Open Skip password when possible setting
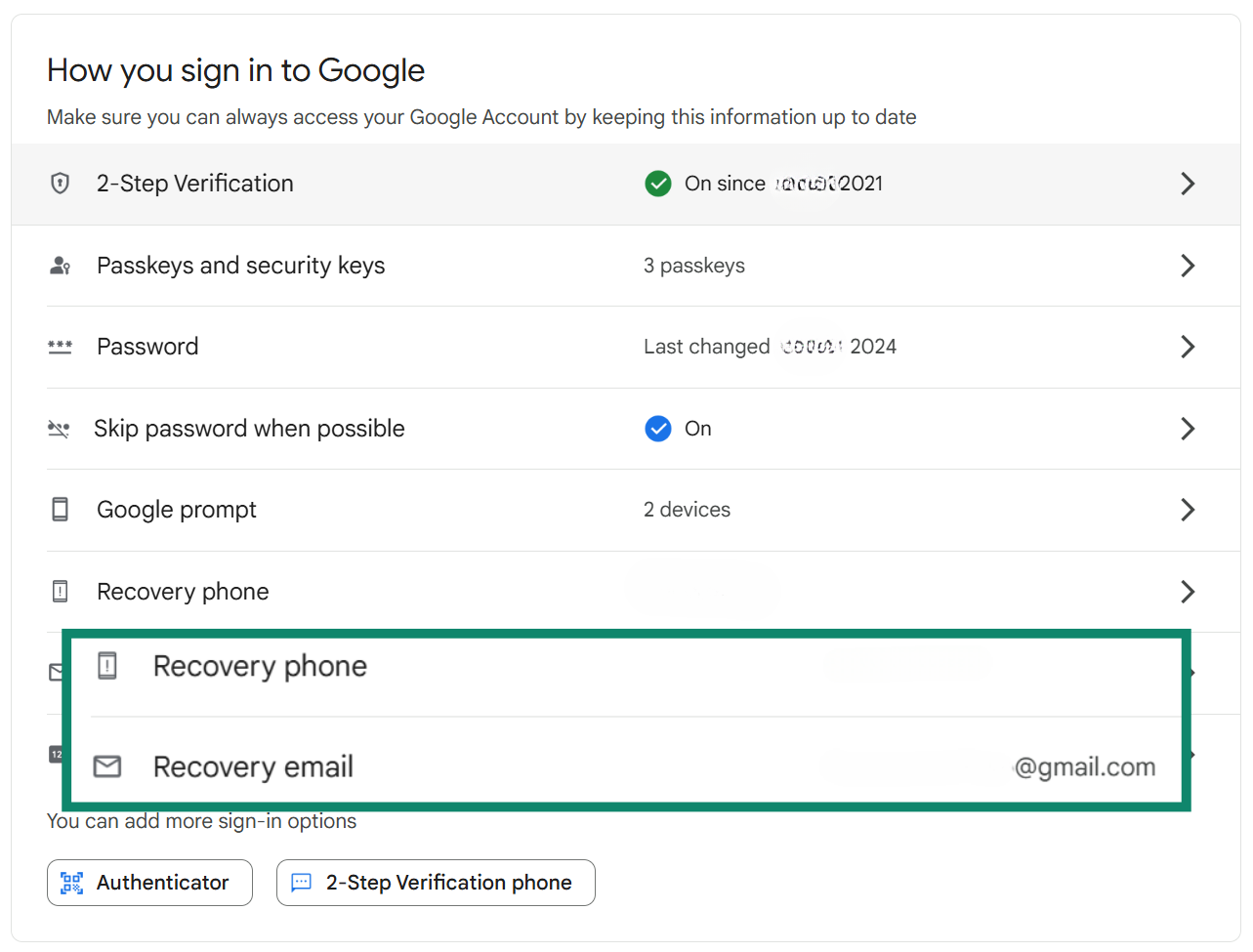Screen dimensions: 1253x952 coord(249,429)
